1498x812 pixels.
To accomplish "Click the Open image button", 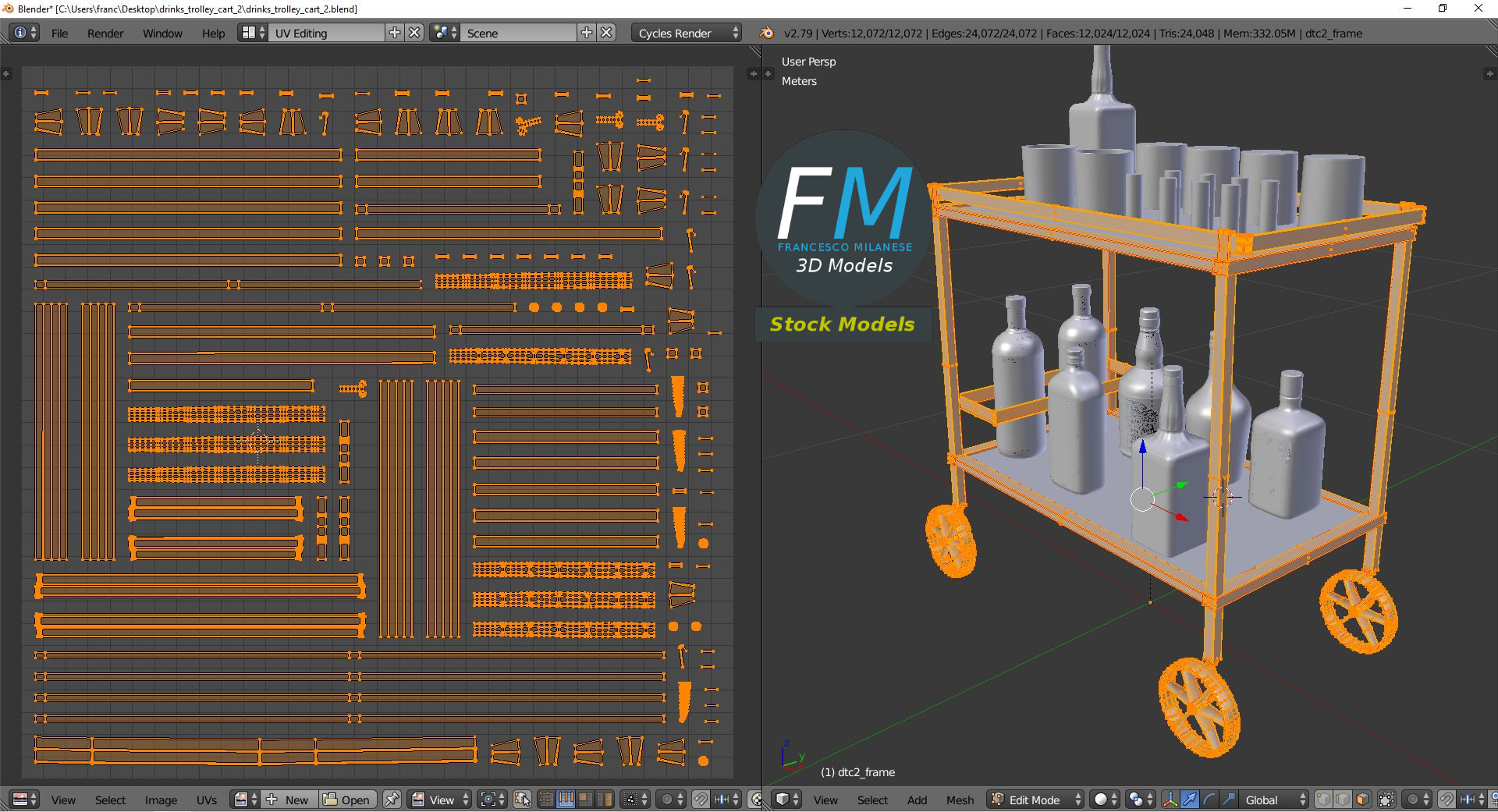I will click(x=348, y=800).
